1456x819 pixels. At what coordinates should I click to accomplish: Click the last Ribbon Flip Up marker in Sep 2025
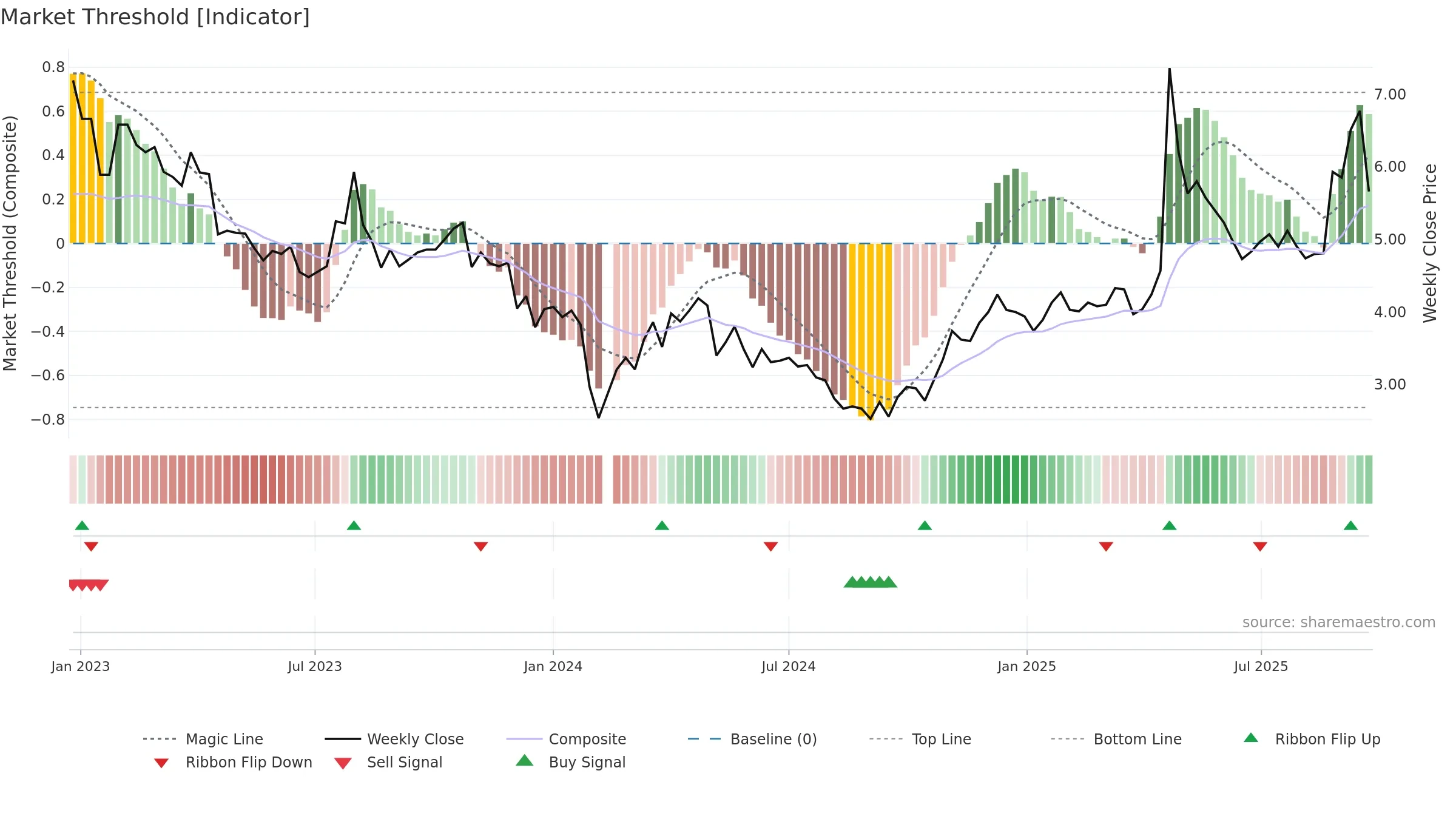[x=1350, y=525]
